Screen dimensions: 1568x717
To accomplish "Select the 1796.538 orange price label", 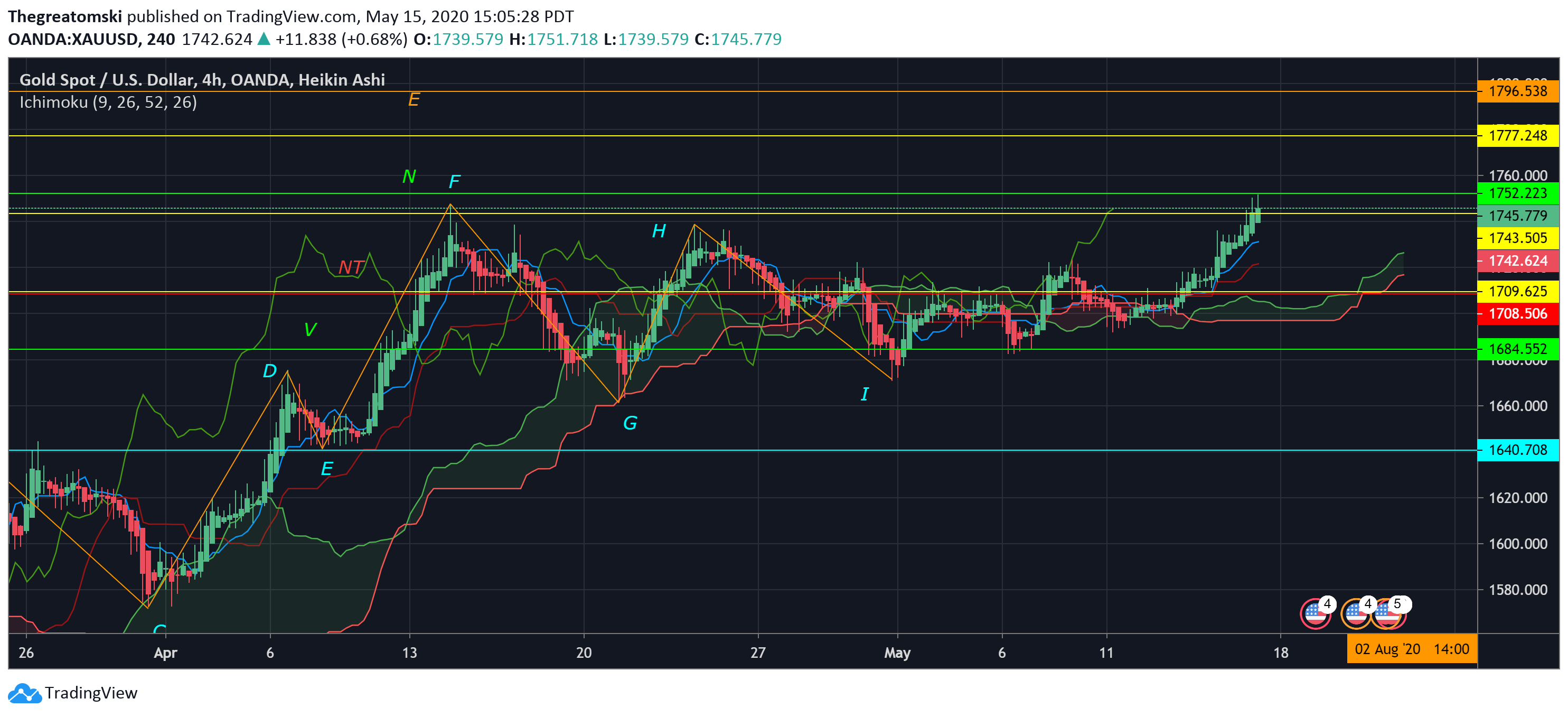I will [1517, 91].
